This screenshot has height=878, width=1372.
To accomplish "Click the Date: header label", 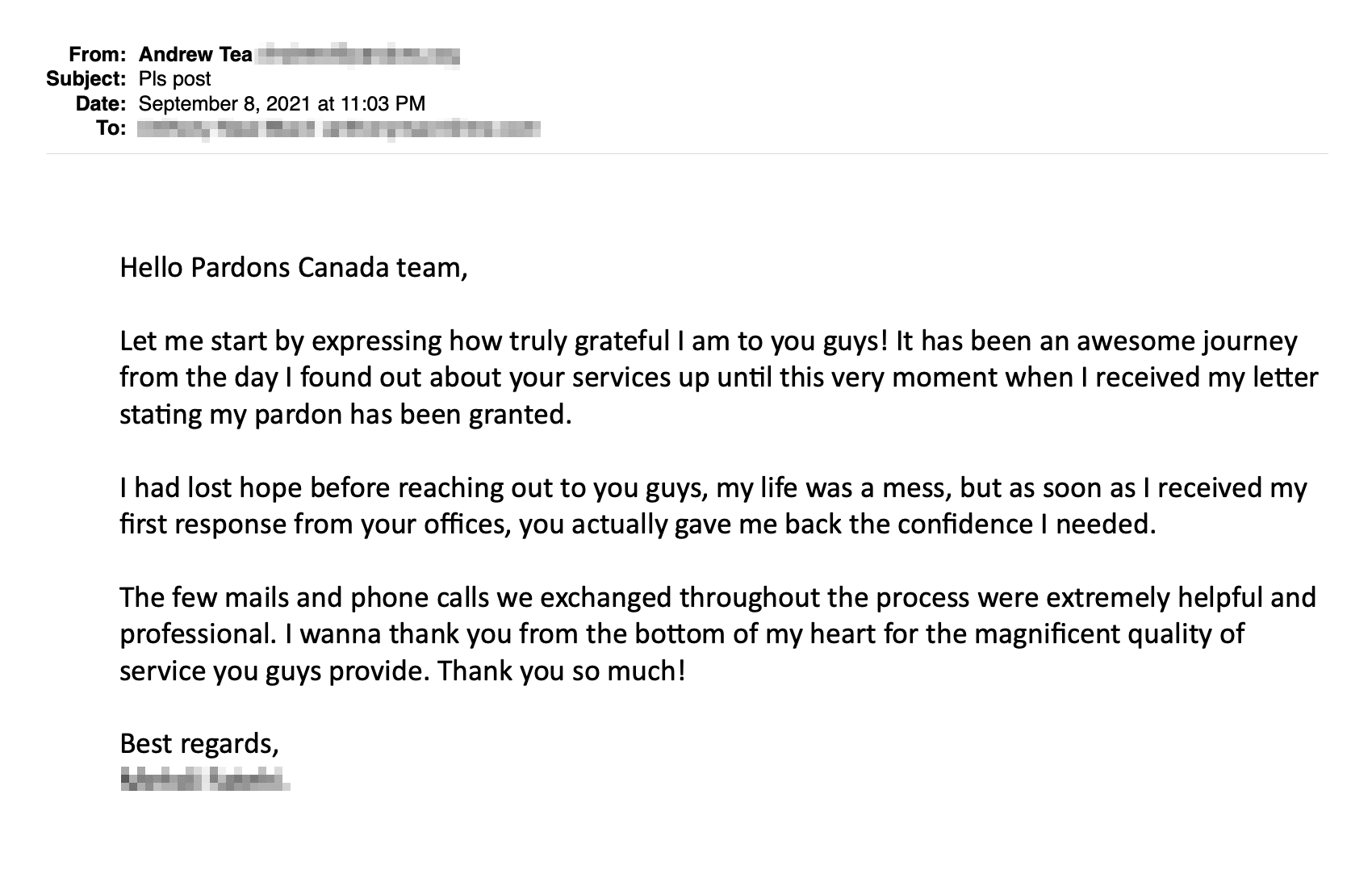I will (101, 104).
